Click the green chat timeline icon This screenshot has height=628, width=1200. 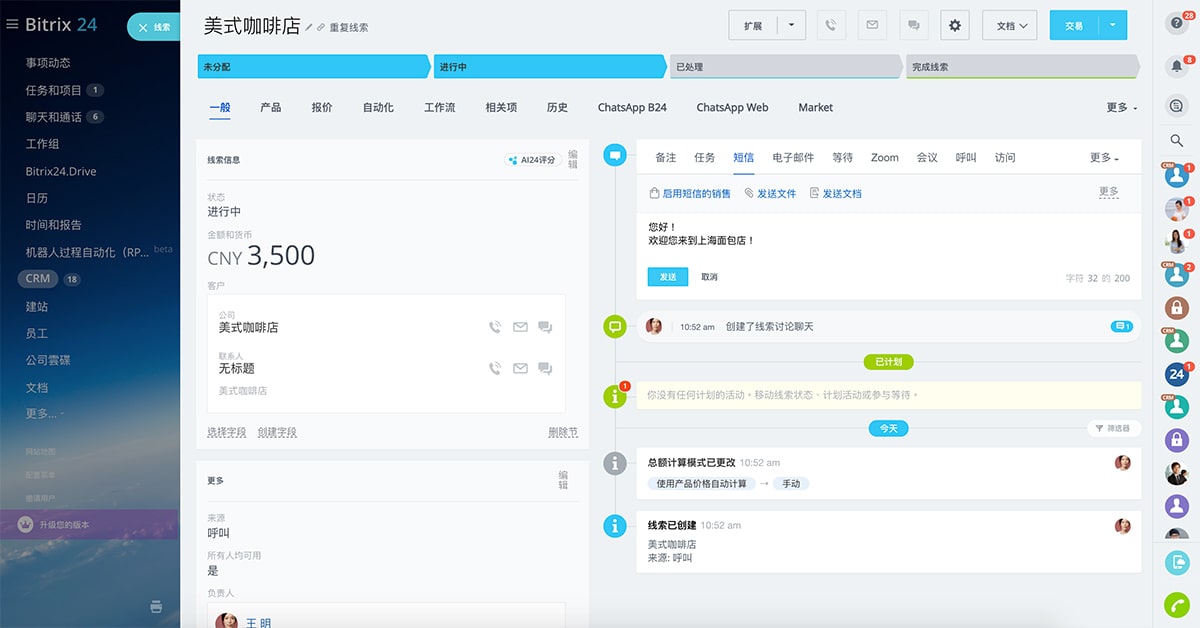point(616,326)
